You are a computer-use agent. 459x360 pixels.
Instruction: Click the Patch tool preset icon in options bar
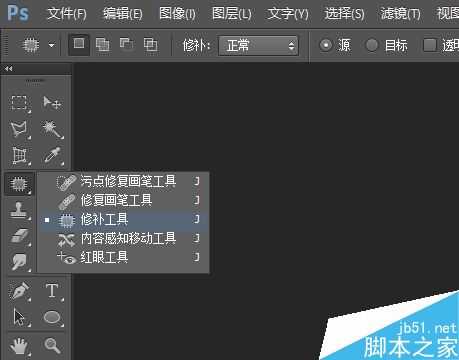(31, 45)
